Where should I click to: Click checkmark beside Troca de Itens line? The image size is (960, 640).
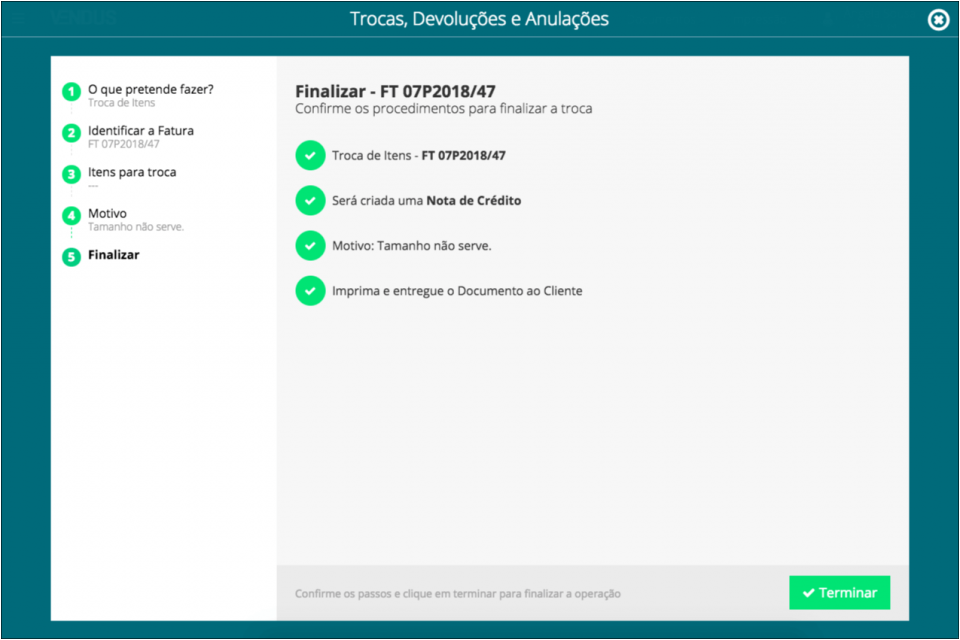point(310,156)
